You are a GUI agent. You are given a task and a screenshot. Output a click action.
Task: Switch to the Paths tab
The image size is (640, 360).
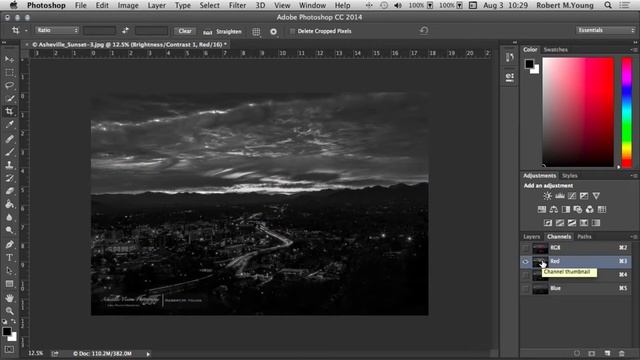tap(584, 237)
